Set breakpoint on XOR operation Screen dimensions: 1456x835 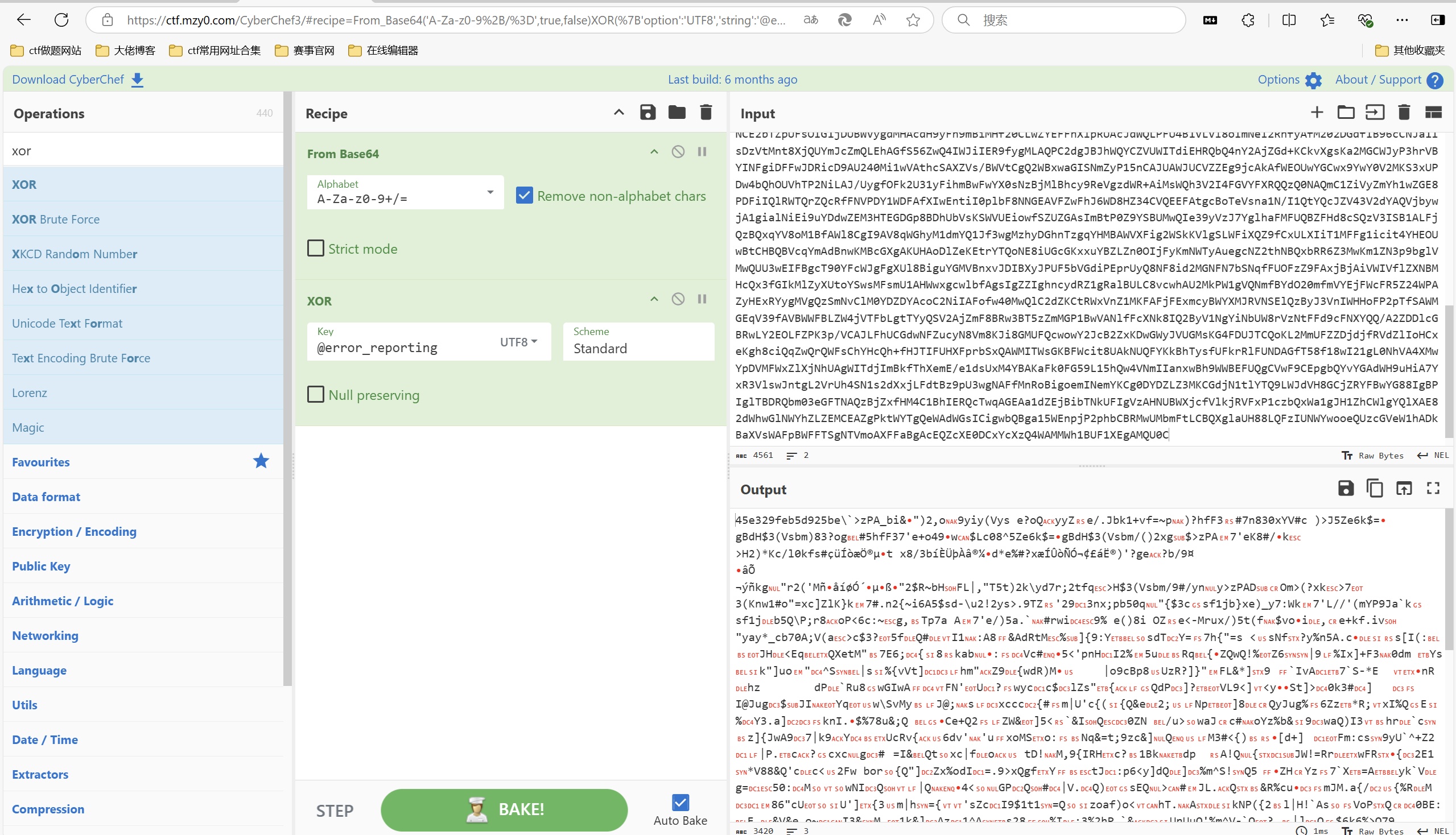click(702, 299)
